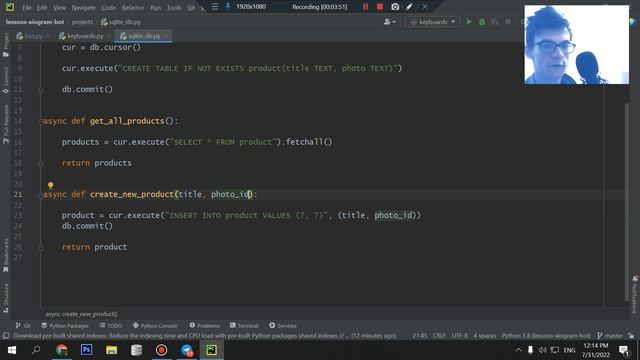Open Chrome from the Windows taskbar
Screen dimensions: 640x360
click(x=62, y=350)
